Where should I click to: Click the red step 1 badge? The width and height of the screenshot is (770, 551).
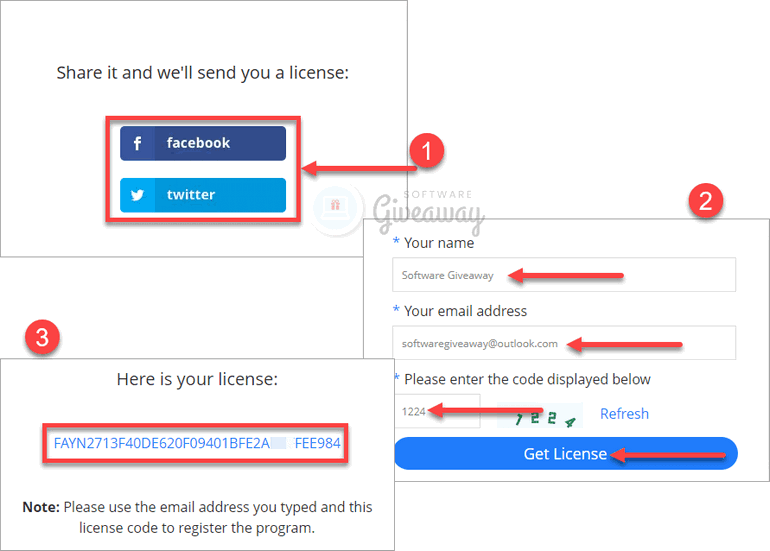(x=427, y=150)
